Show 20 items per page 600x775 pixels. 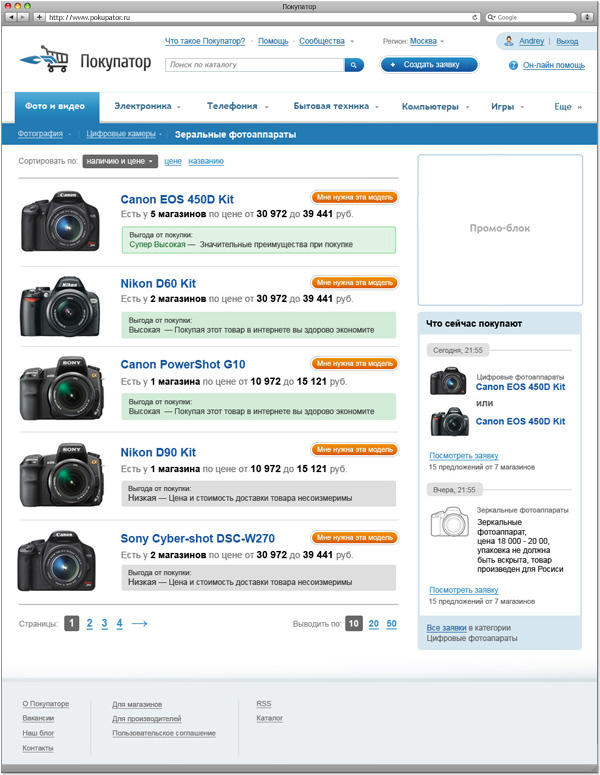[x=374, y=624]
